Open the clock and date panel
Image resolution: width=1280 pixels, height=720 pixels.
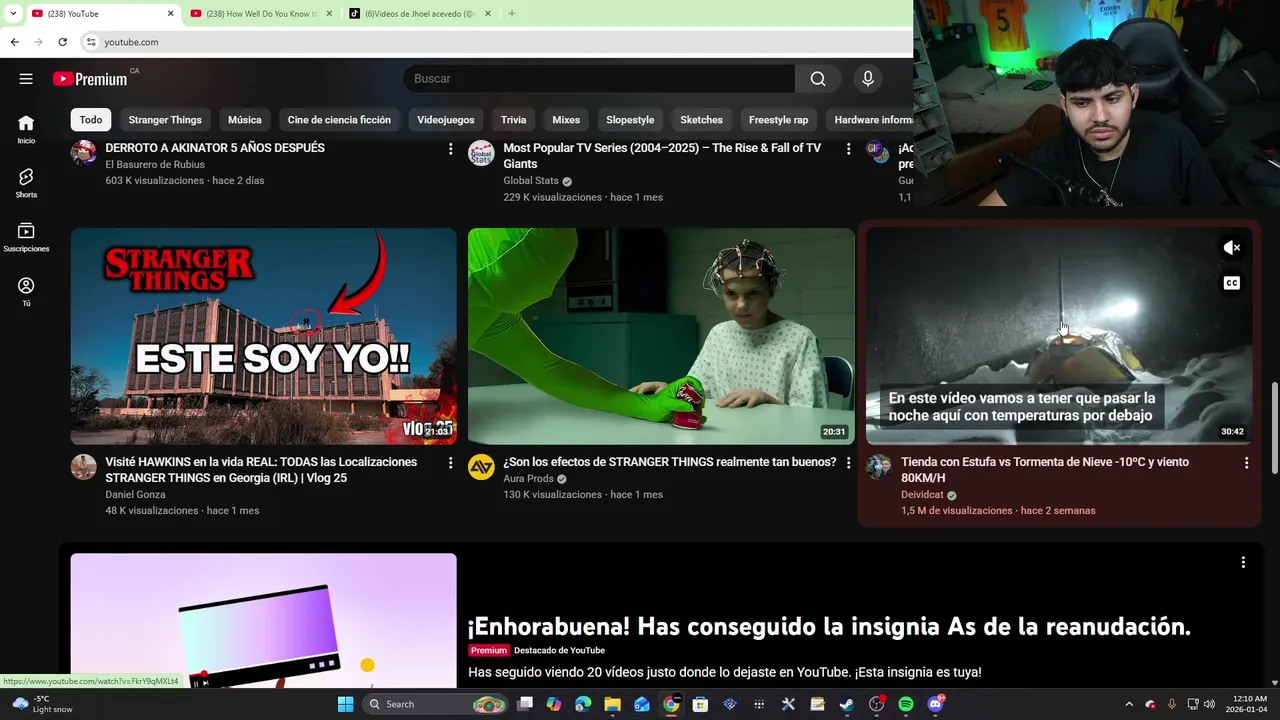1247,704
